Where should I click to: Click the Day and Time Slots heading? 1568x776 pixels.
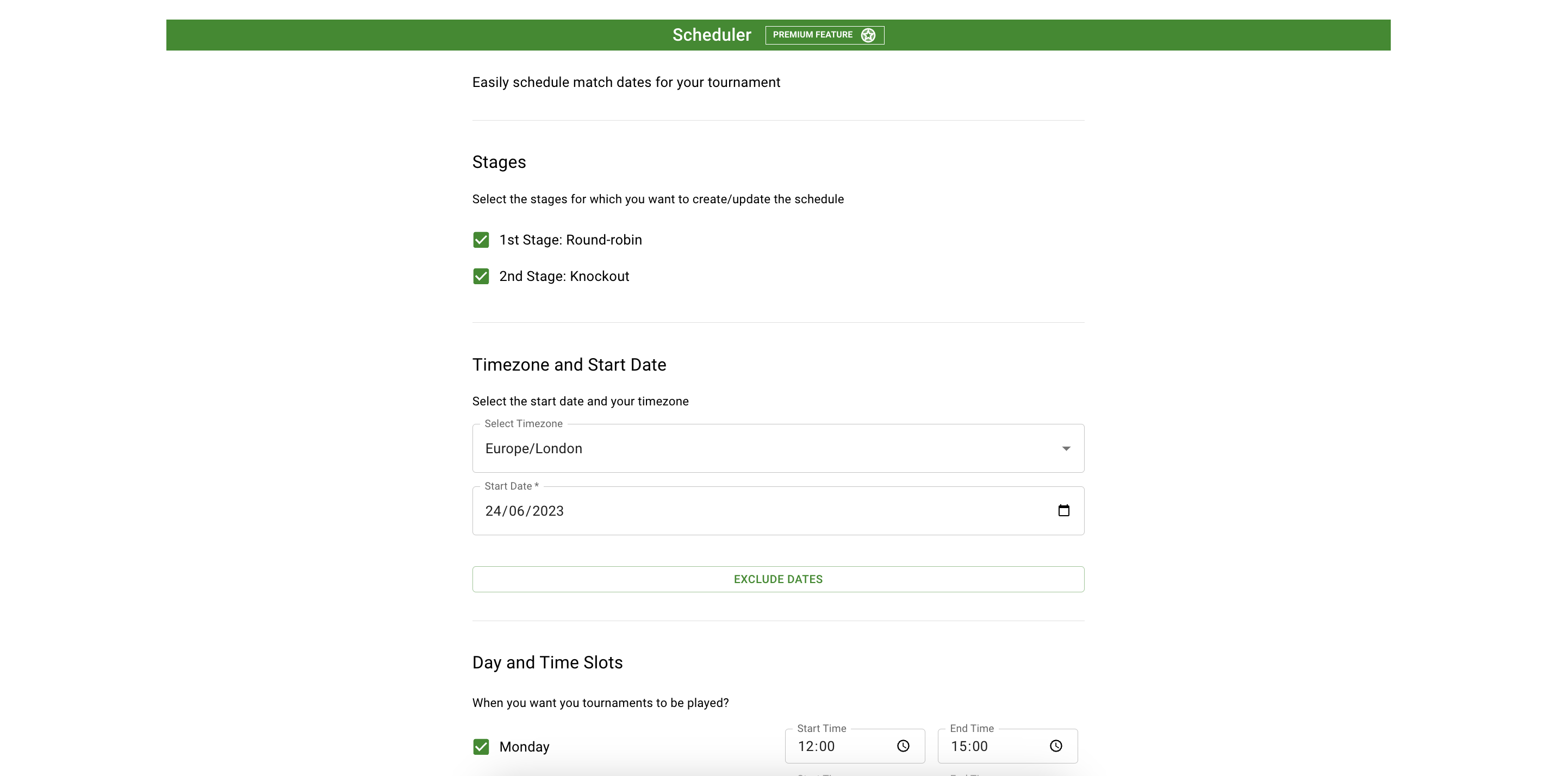coord(547,662)
